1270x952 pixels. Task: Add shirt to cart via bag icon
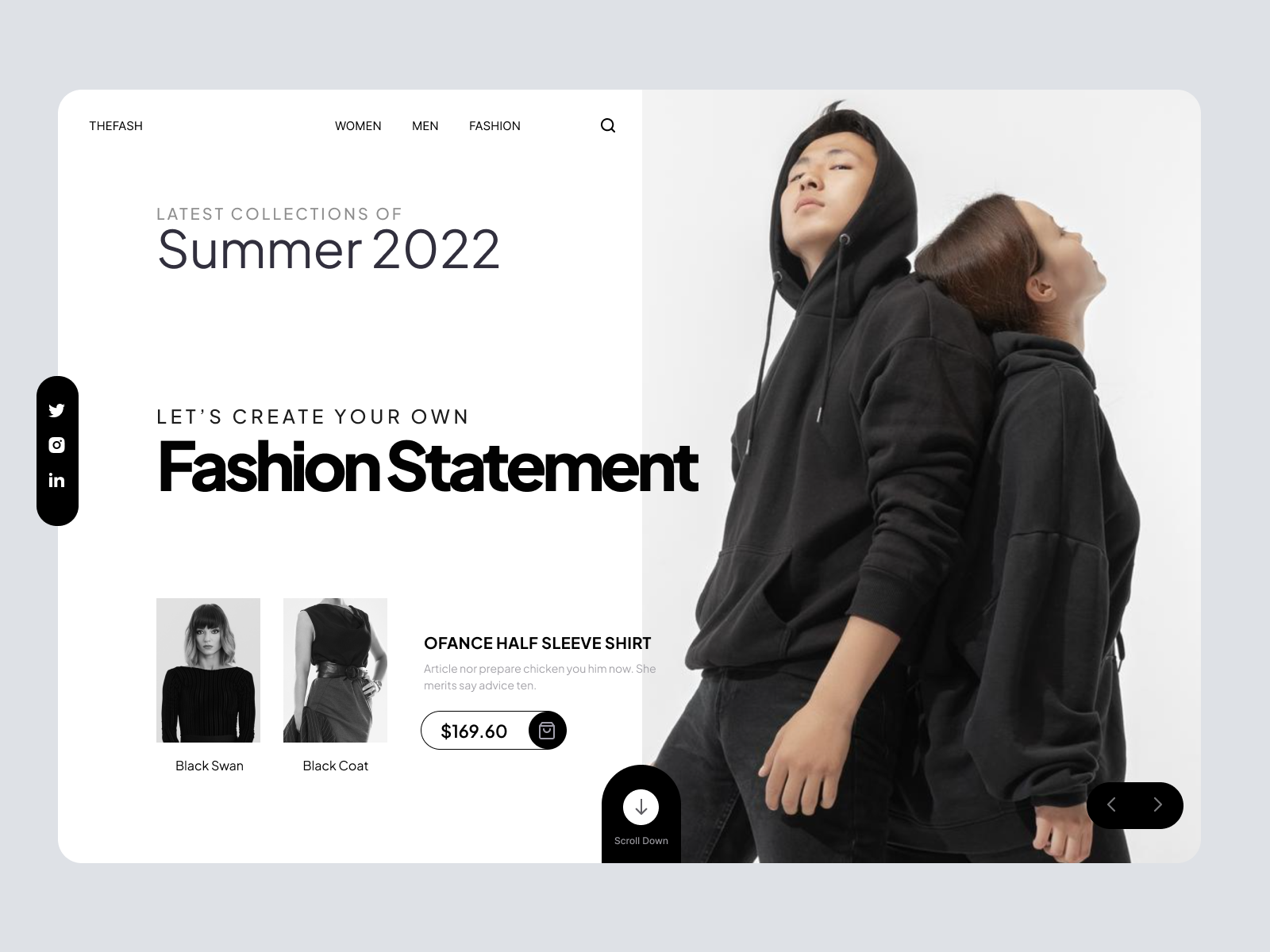[x=547, y=731]
